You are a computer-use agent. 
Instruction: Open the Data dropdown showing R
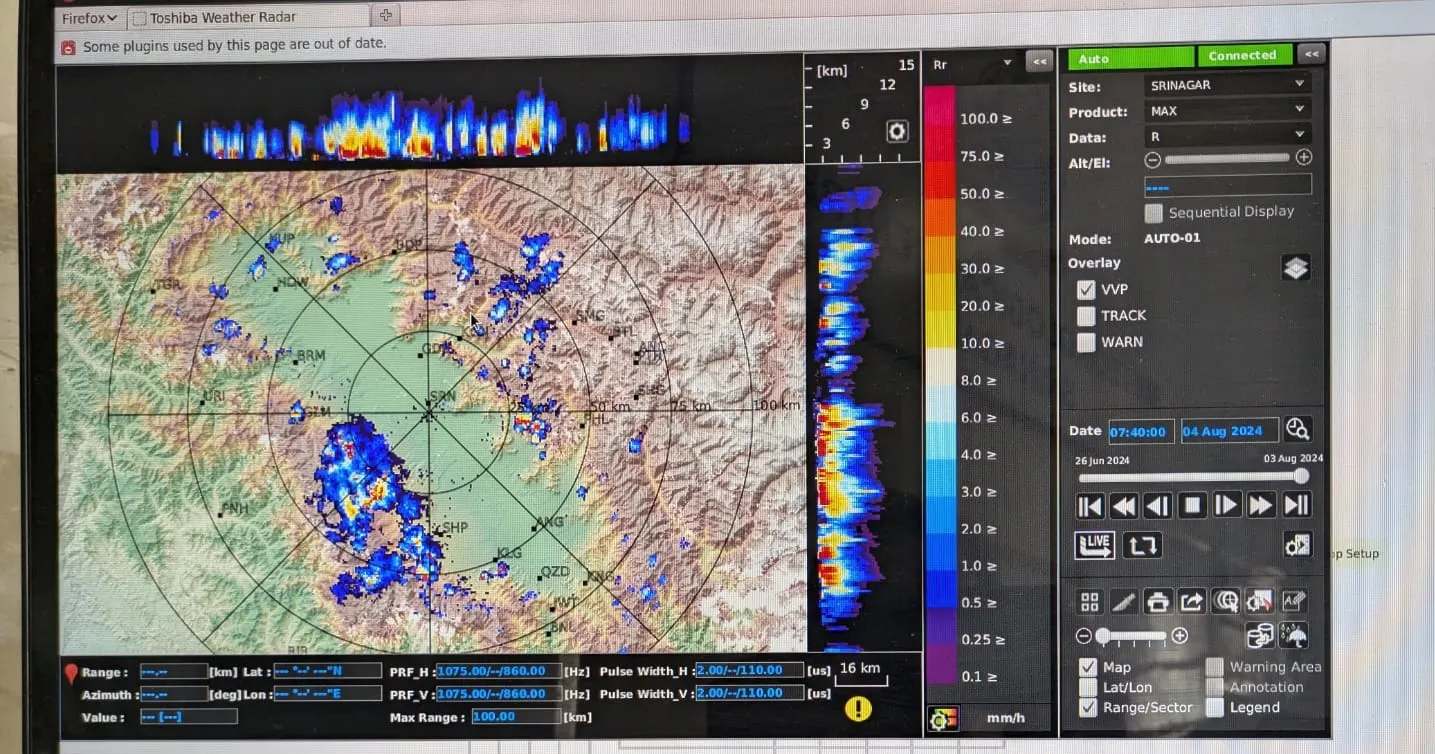click(1227, 135)
